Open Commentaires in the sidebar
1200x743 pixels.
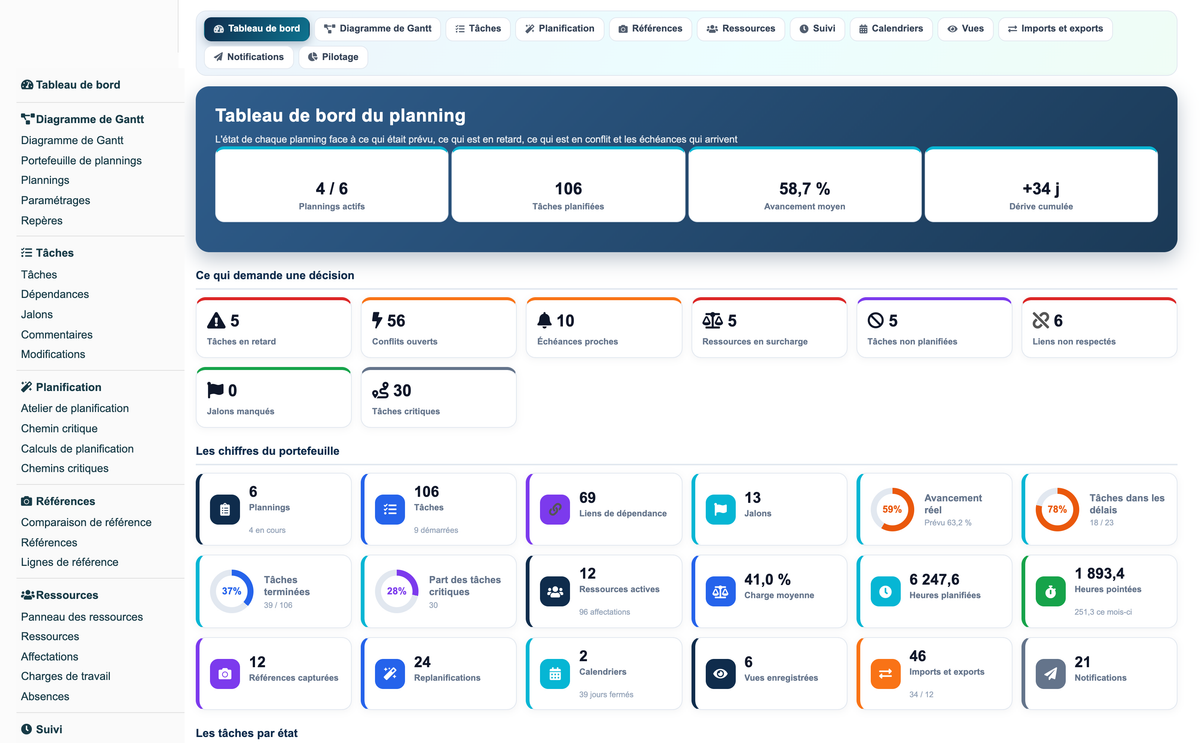pos(57,335)
